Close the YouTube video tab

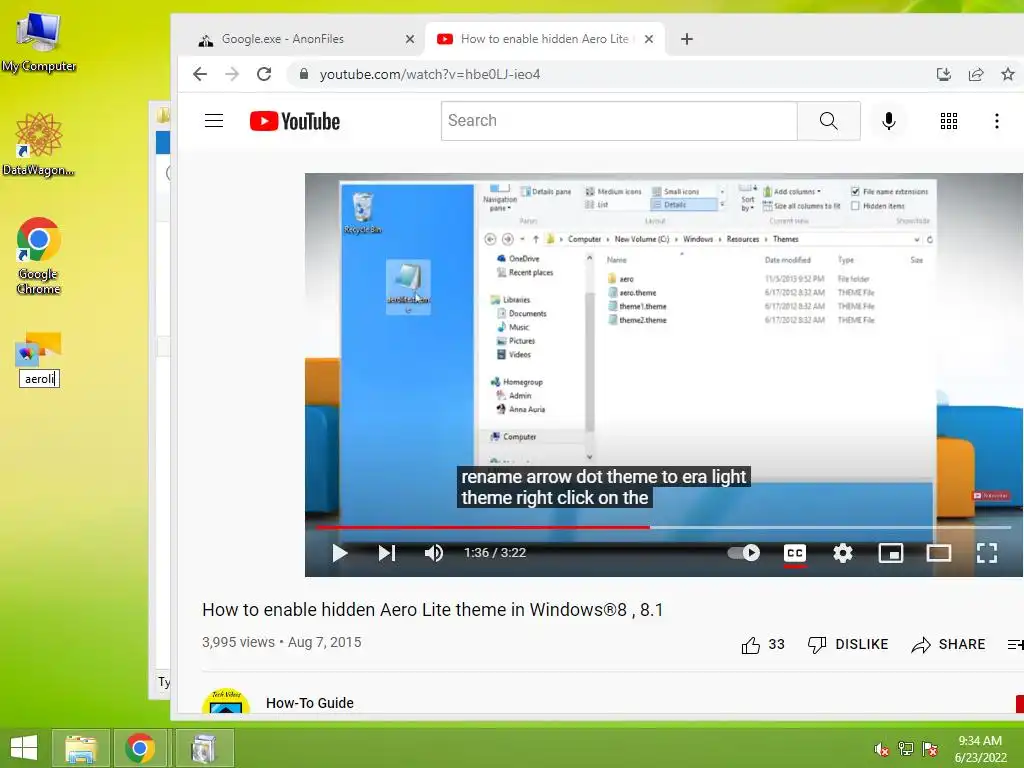(x=648, y=39)
